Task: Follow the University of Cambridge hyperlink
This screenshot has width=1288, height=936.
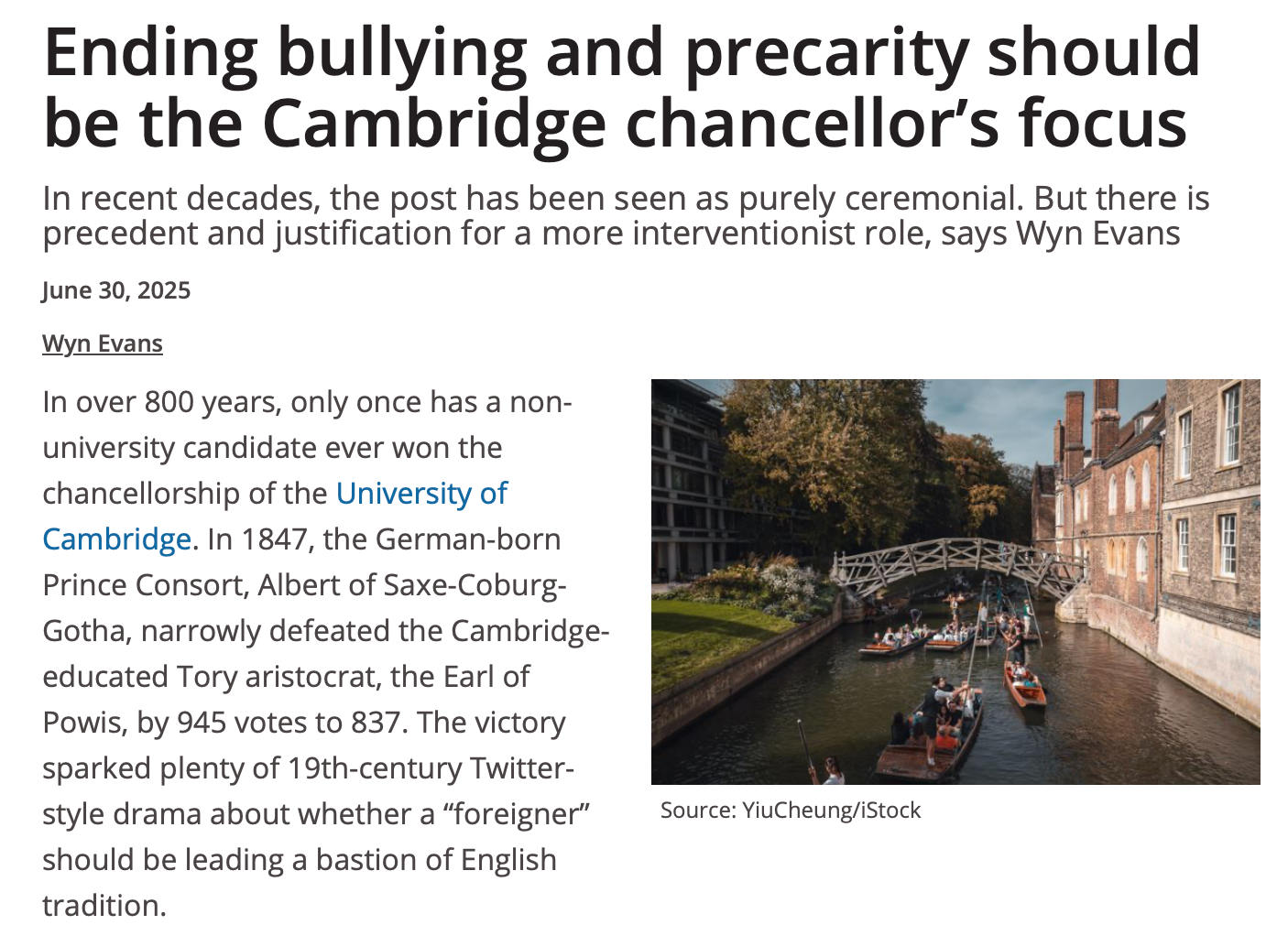Action: pos(275,517)
